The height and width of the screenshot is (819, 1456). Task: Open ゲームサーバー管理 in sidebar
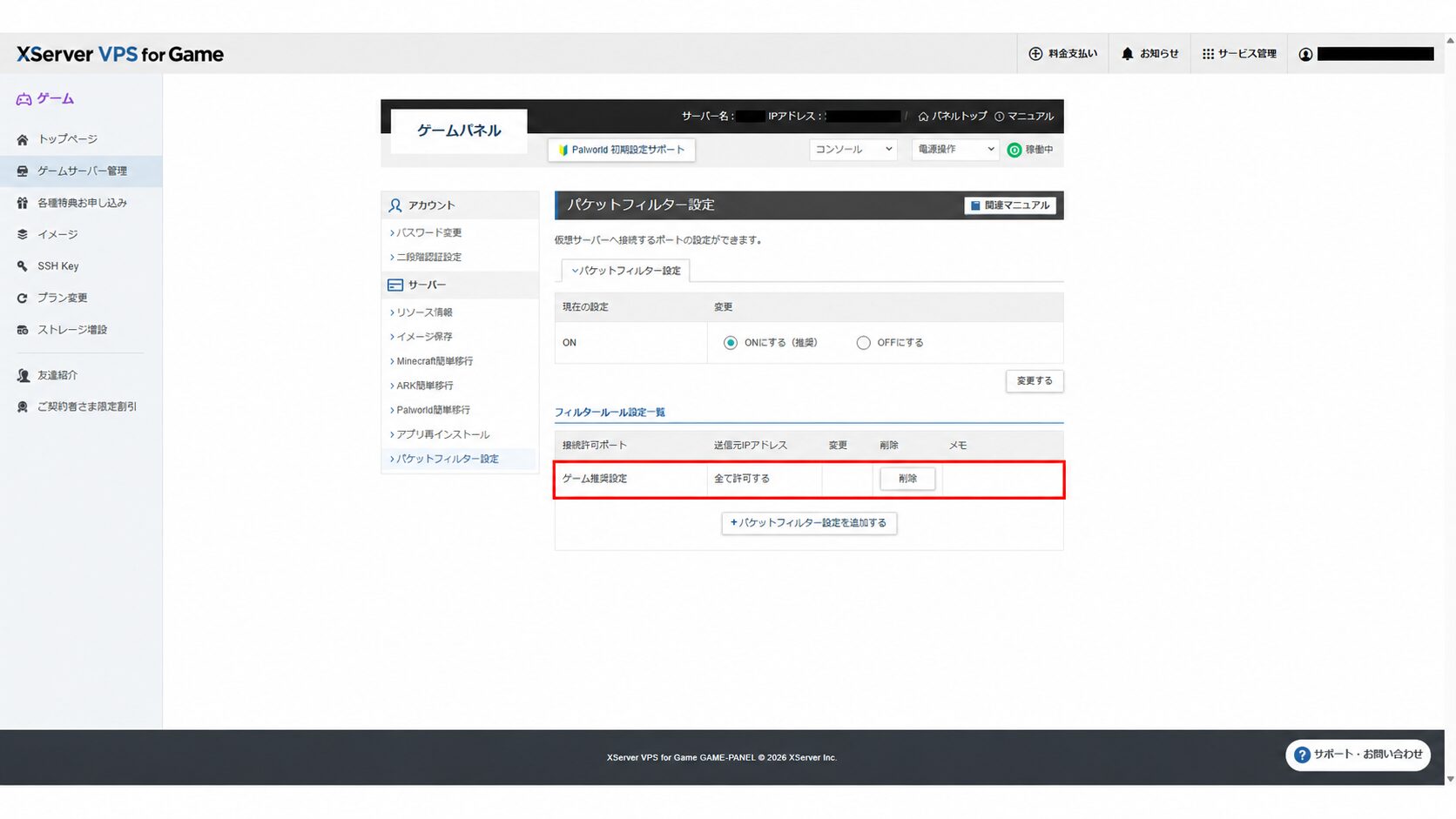[x=81, y=171]
